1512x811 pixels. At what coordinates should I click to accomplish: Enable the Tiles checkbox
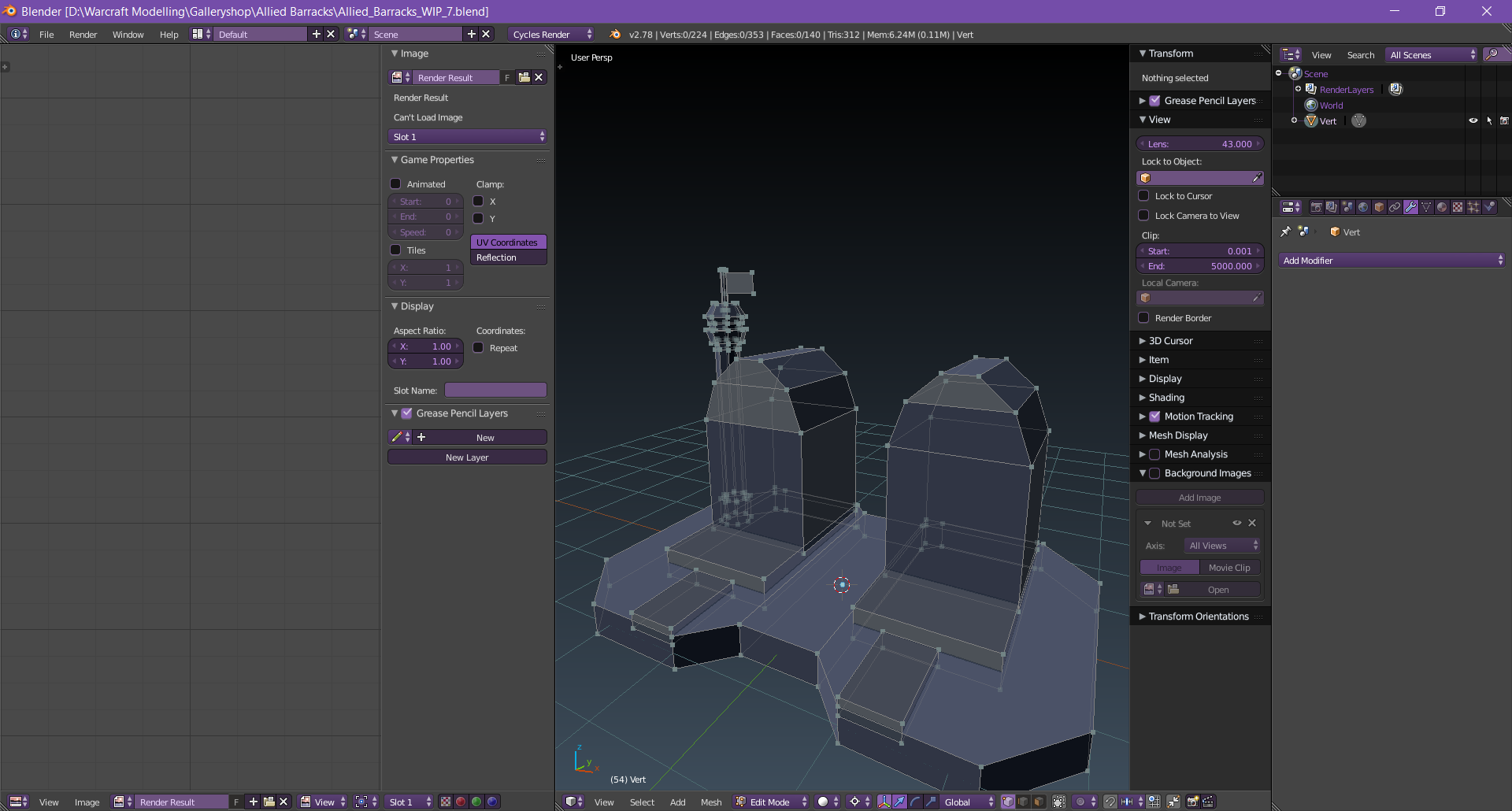[x=396, y=250]
